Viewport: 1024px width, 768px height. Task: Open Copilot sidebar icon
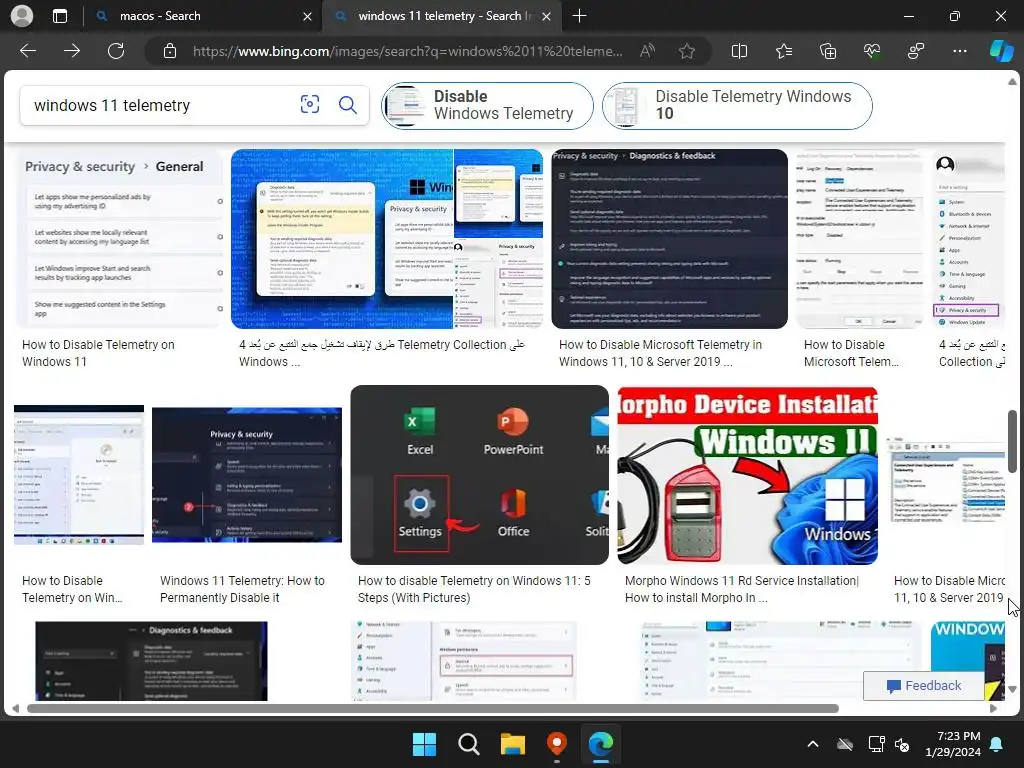[x=1001, y=51]
